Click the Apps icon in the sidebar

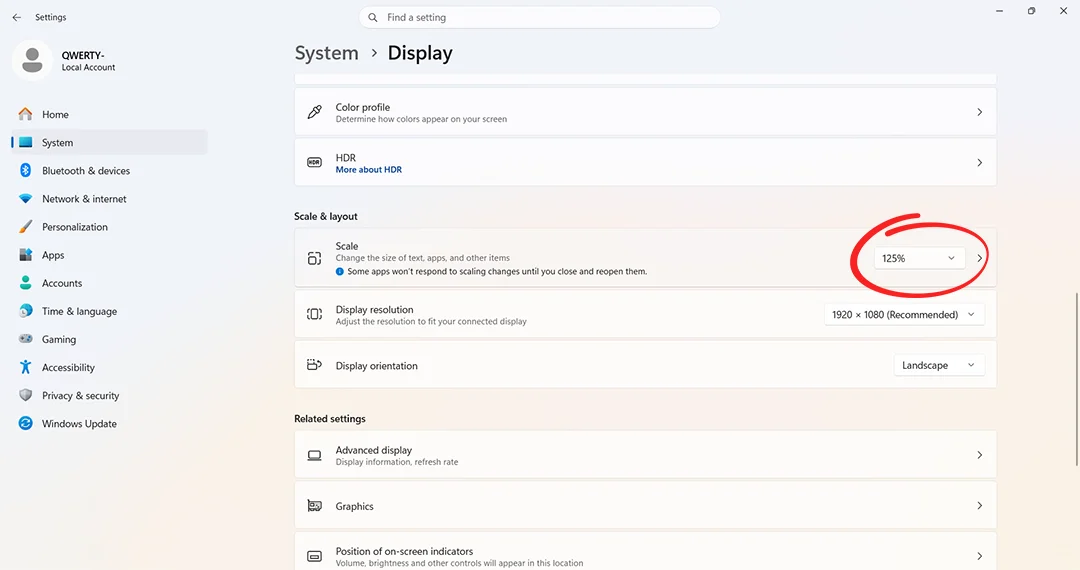click(x=25, y=255)
